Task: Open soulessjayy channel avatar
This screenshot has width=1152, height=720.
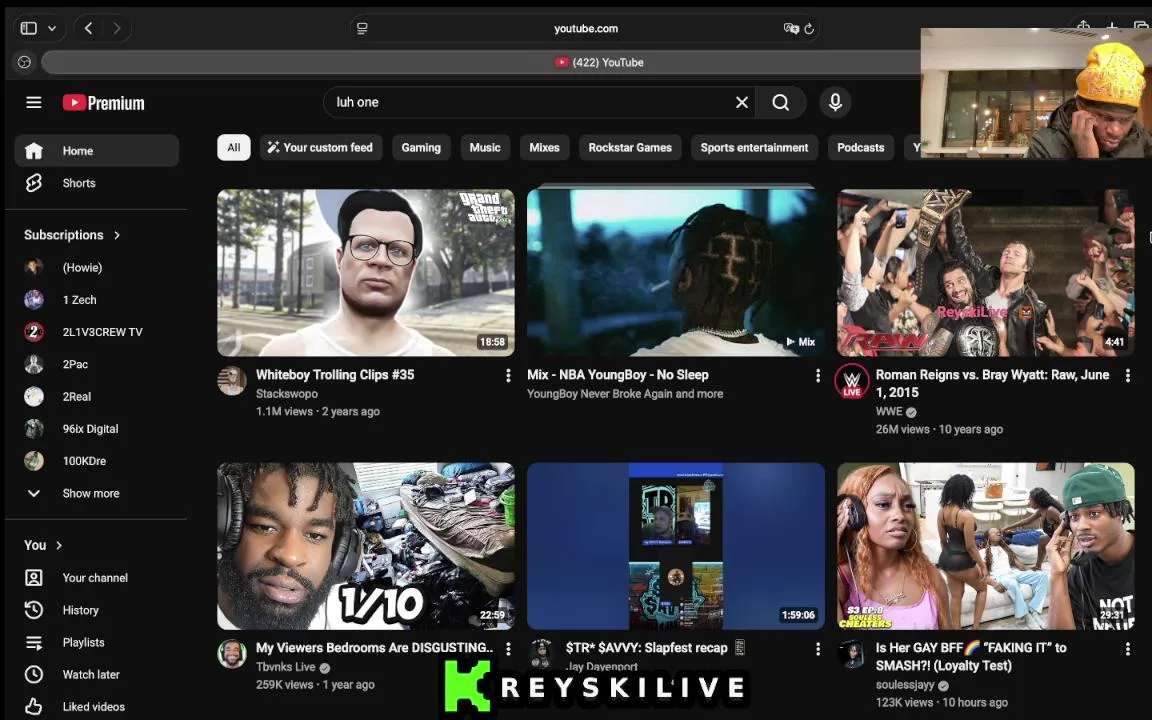Action: coord(852,654)
